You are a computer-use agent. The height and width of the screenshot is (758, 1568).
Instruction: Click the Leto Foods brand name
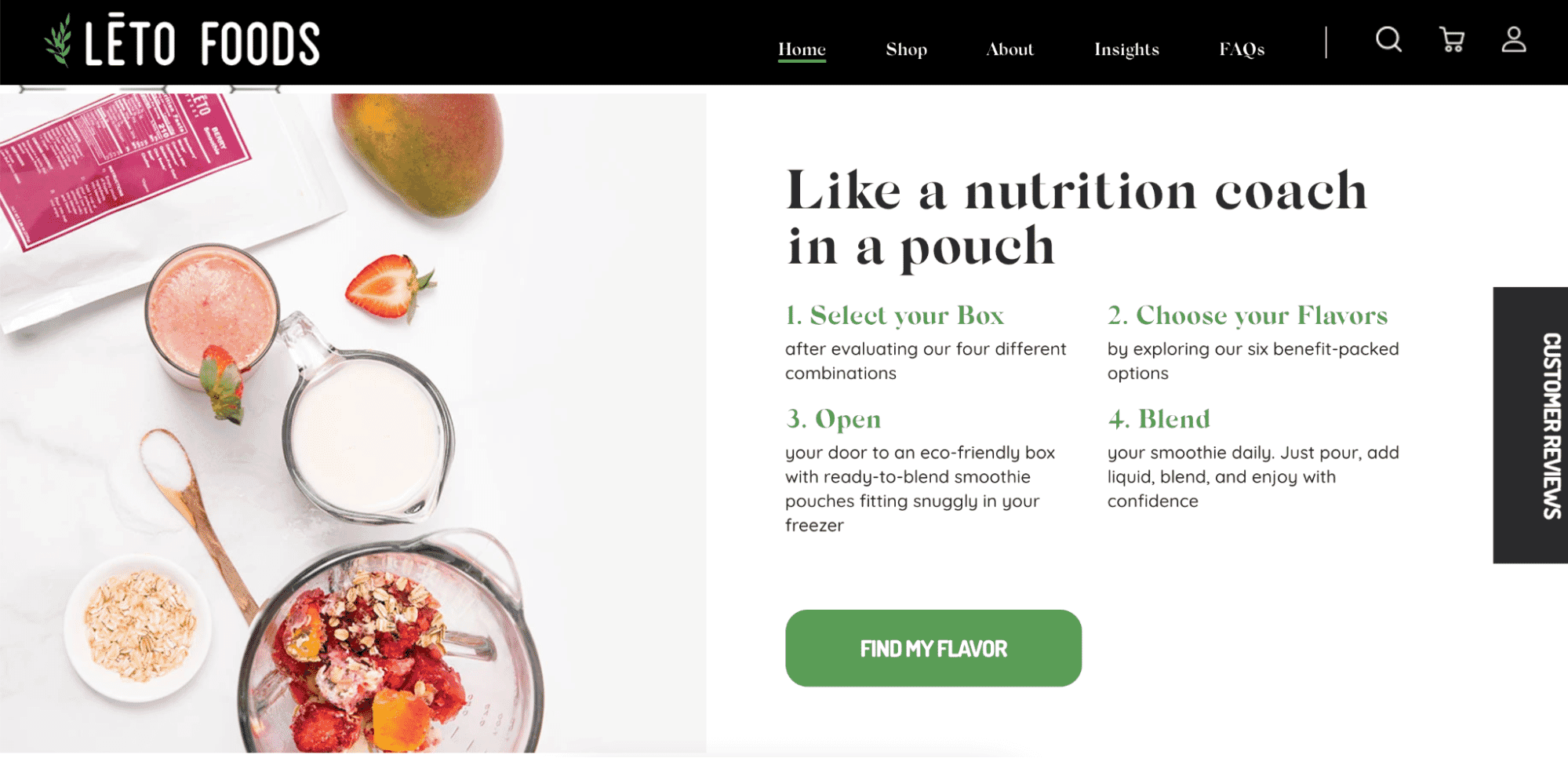click(x=202, y=43)
